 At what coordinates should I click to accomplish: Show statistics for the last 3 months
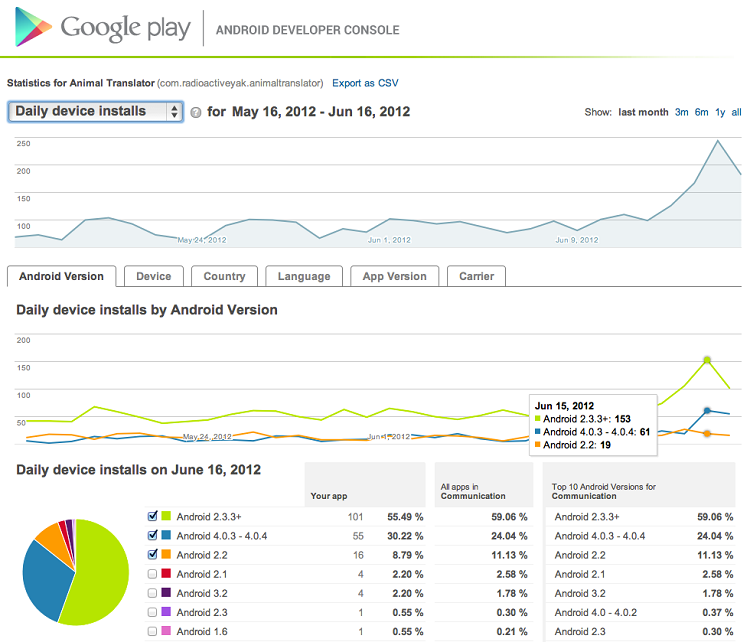click(681, 112)
